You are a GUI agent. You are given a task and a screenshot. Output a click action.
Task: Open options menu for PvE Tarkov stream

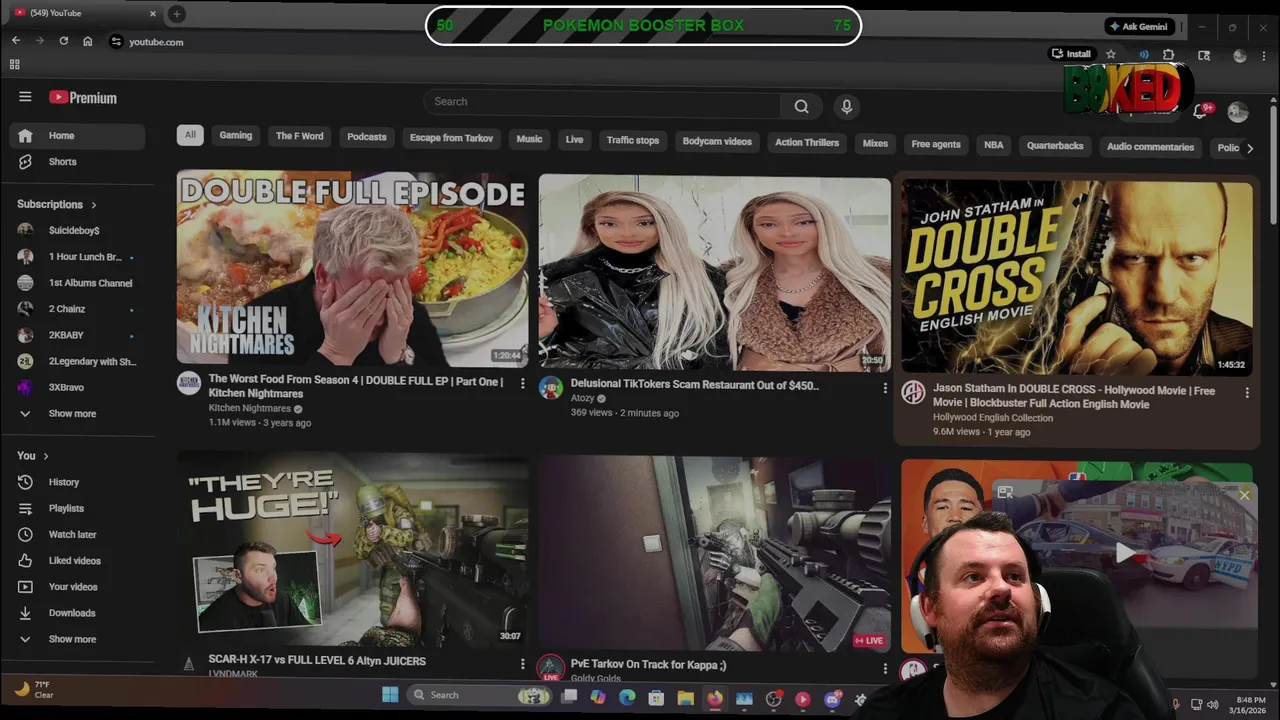click(884, 668)
